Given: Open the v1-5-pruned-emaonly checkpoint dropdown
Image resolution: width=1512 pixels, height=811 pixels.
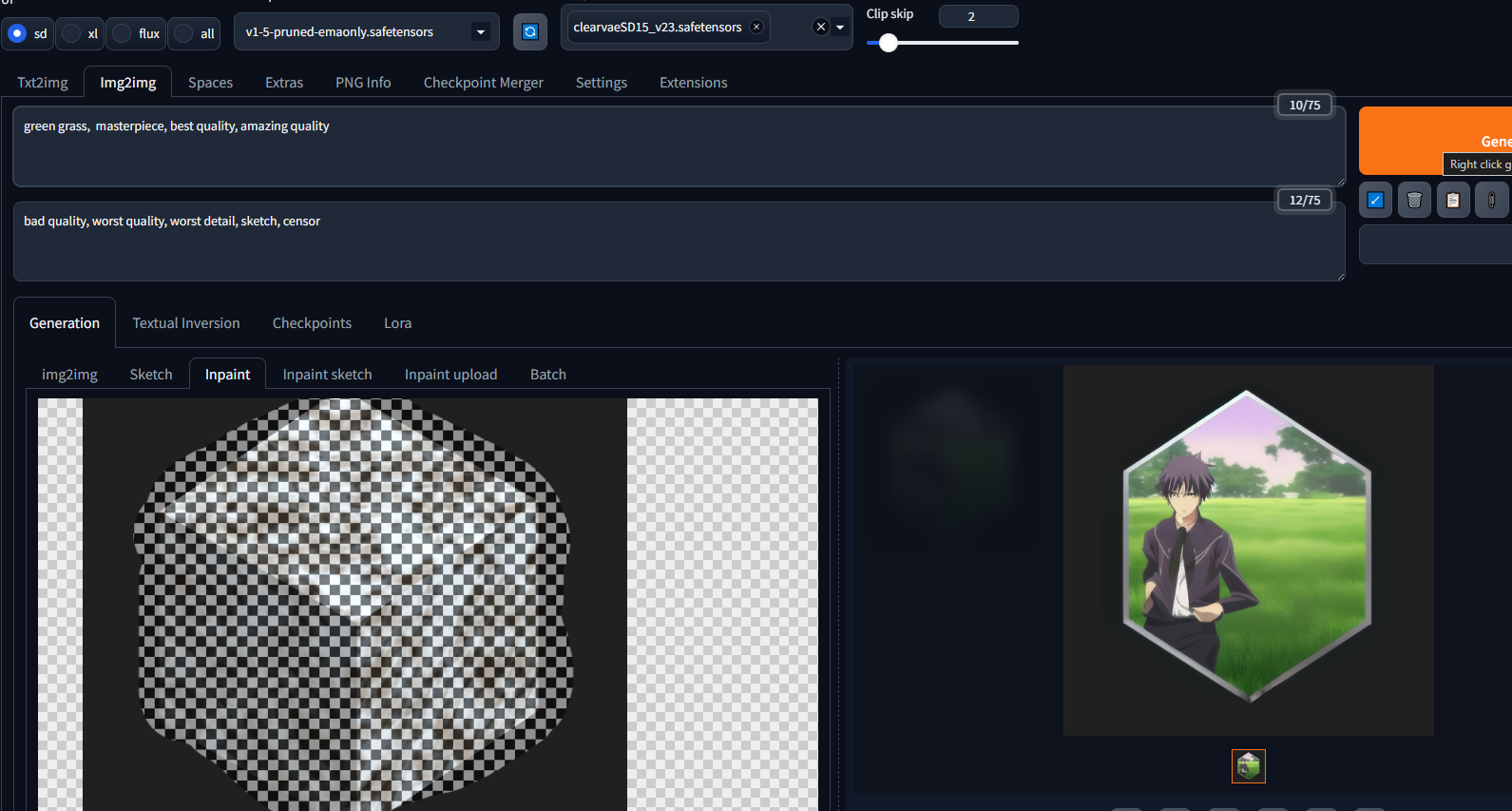Looking at the screenshot, I should [x=367, y=31].
